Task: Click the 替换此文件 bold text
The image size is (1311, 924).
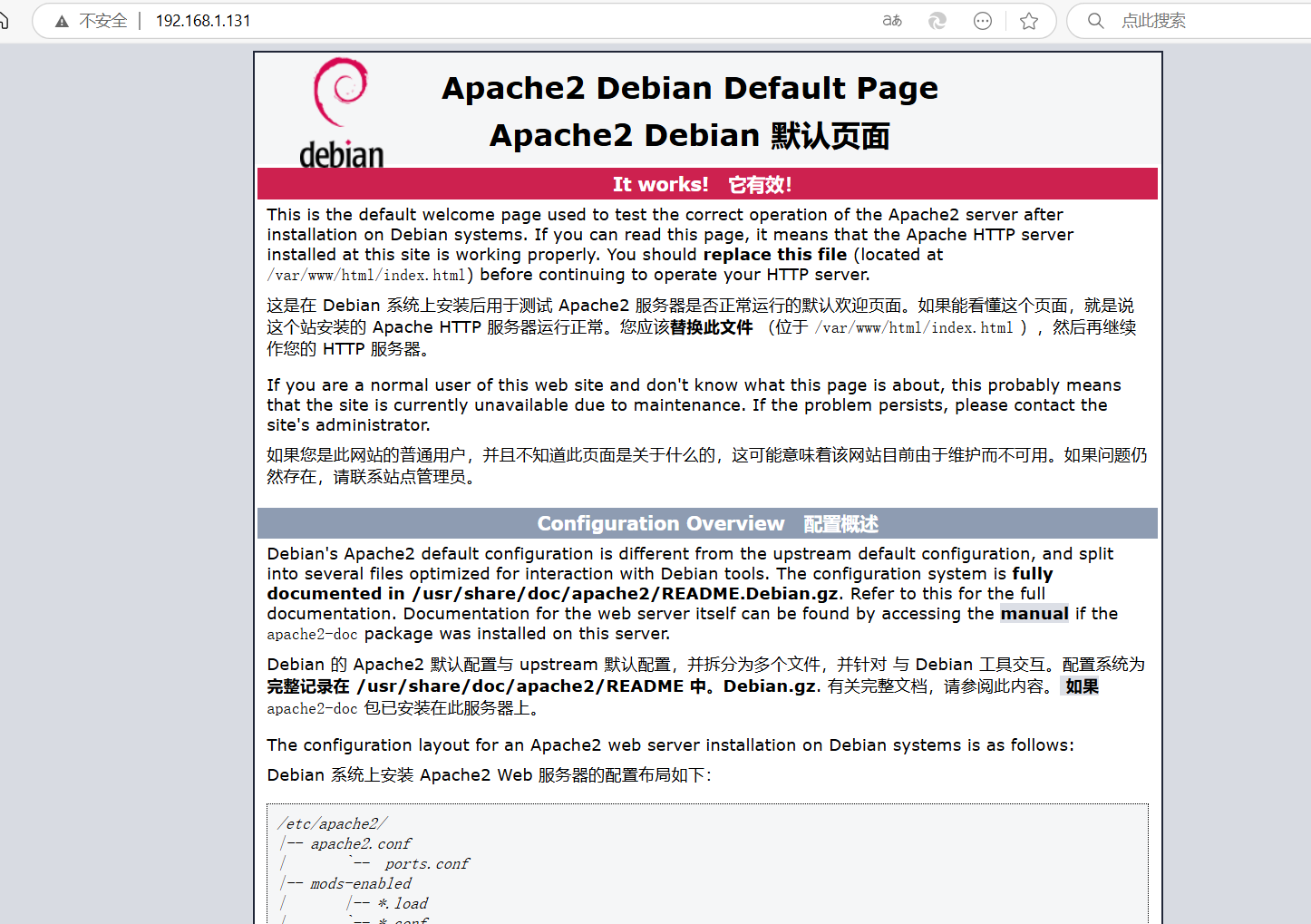Action: [712, 327]
